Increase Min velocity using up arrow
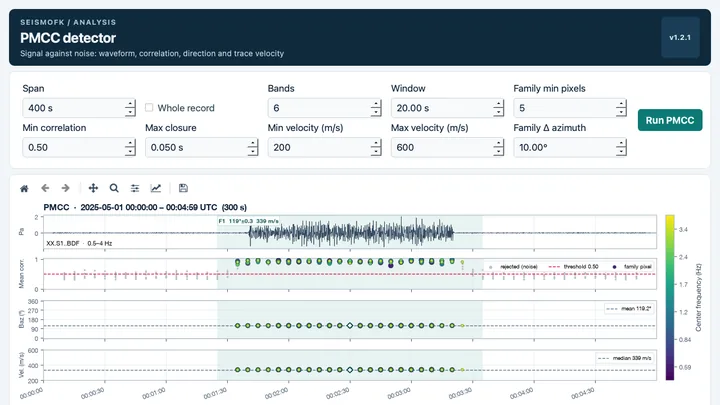Viewport: 720px width, 405px height. click(x=376, y=143)
